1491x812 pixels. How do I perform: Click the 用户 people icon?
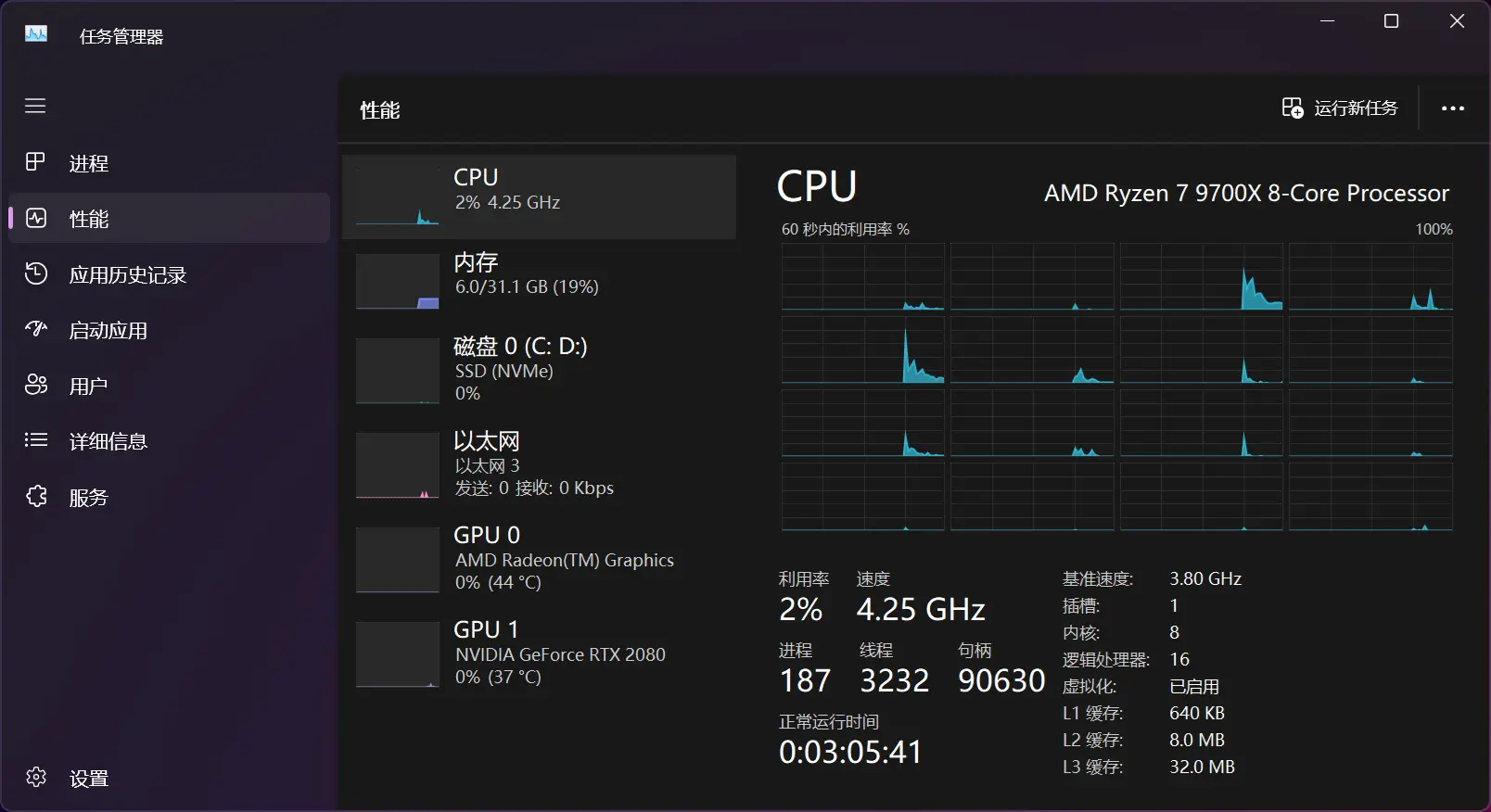(x=36, y=385)
